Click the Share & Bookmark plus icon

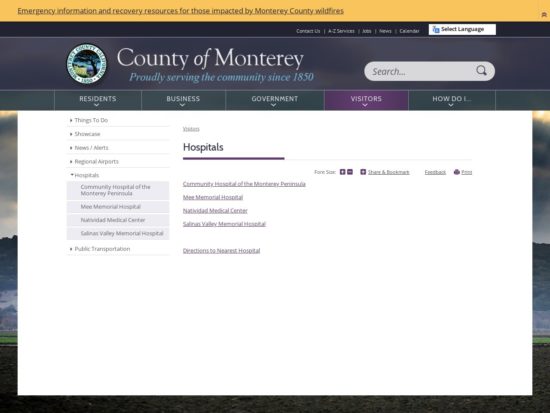[363, 172]
